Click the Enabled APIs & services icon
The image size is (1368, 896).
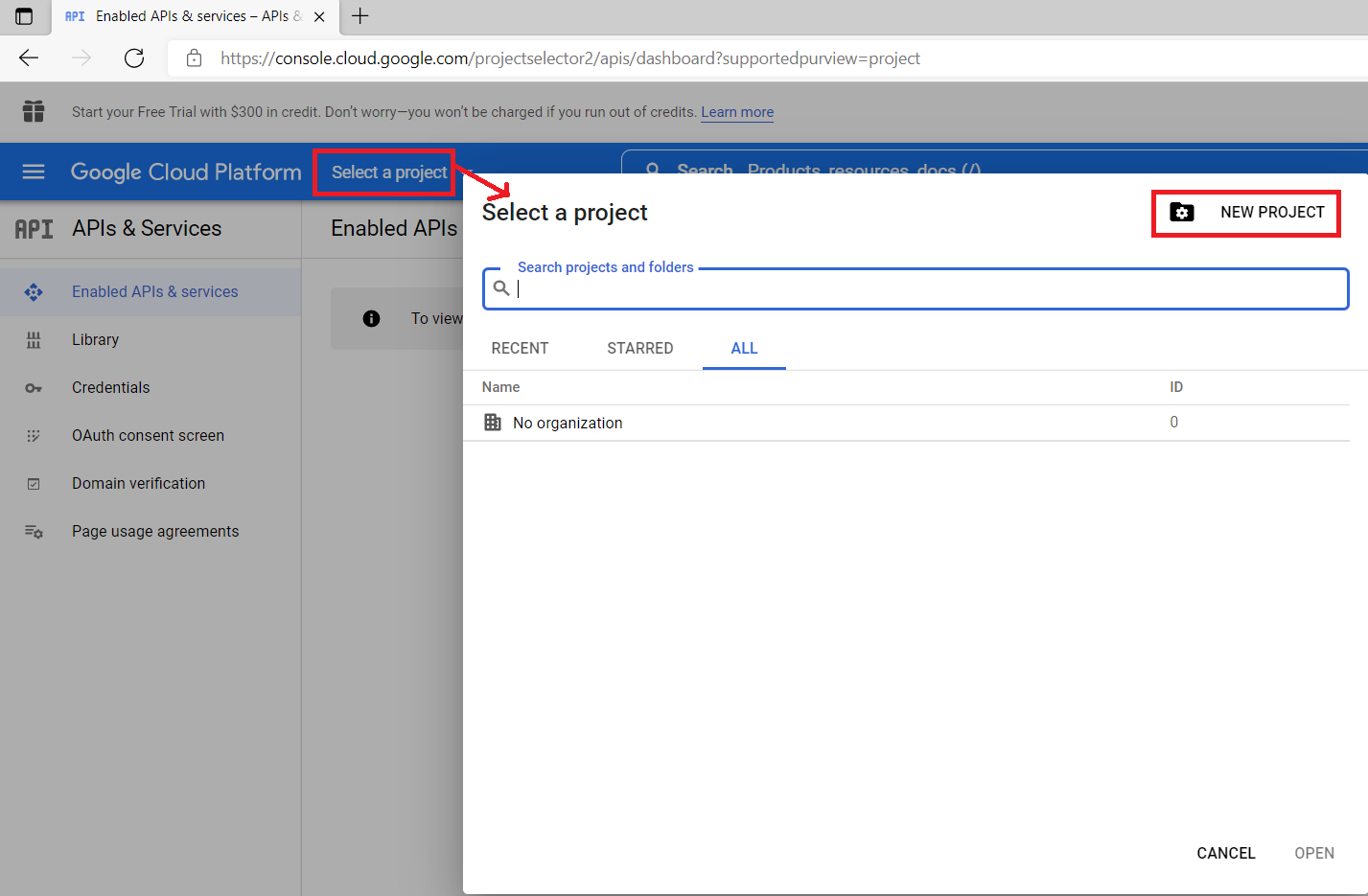tap(34, 292)
